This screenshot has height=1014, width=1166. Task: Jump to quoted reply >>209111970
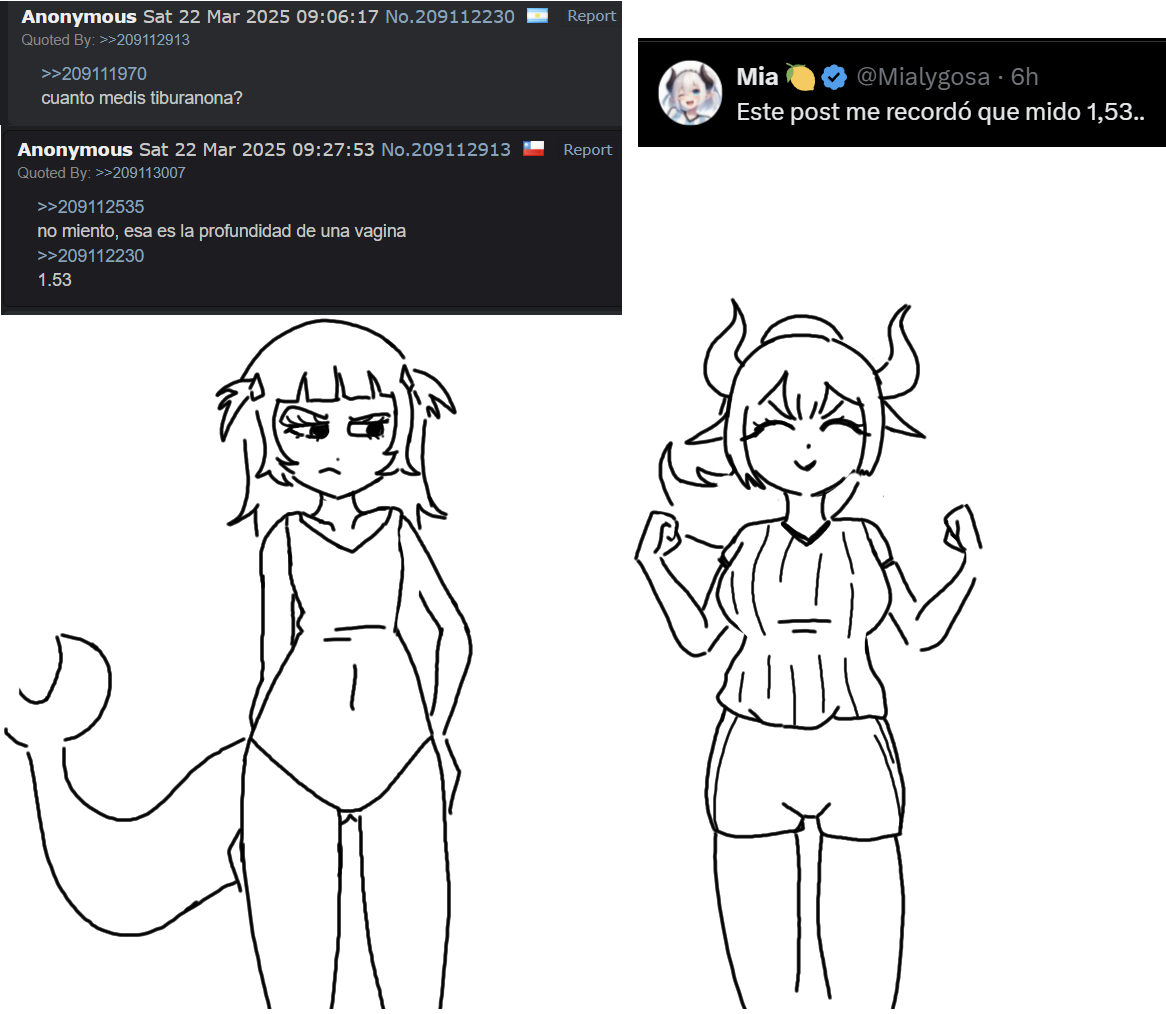click(94, 74)
